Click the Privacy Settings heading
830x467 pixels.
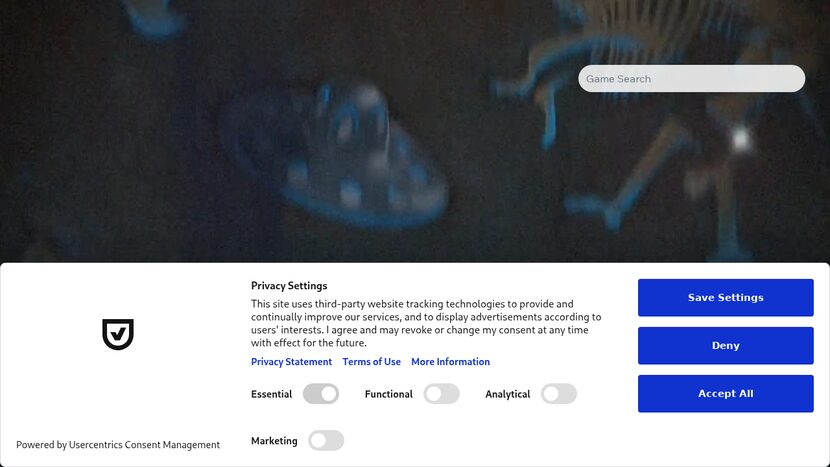[x=289, y=286]
